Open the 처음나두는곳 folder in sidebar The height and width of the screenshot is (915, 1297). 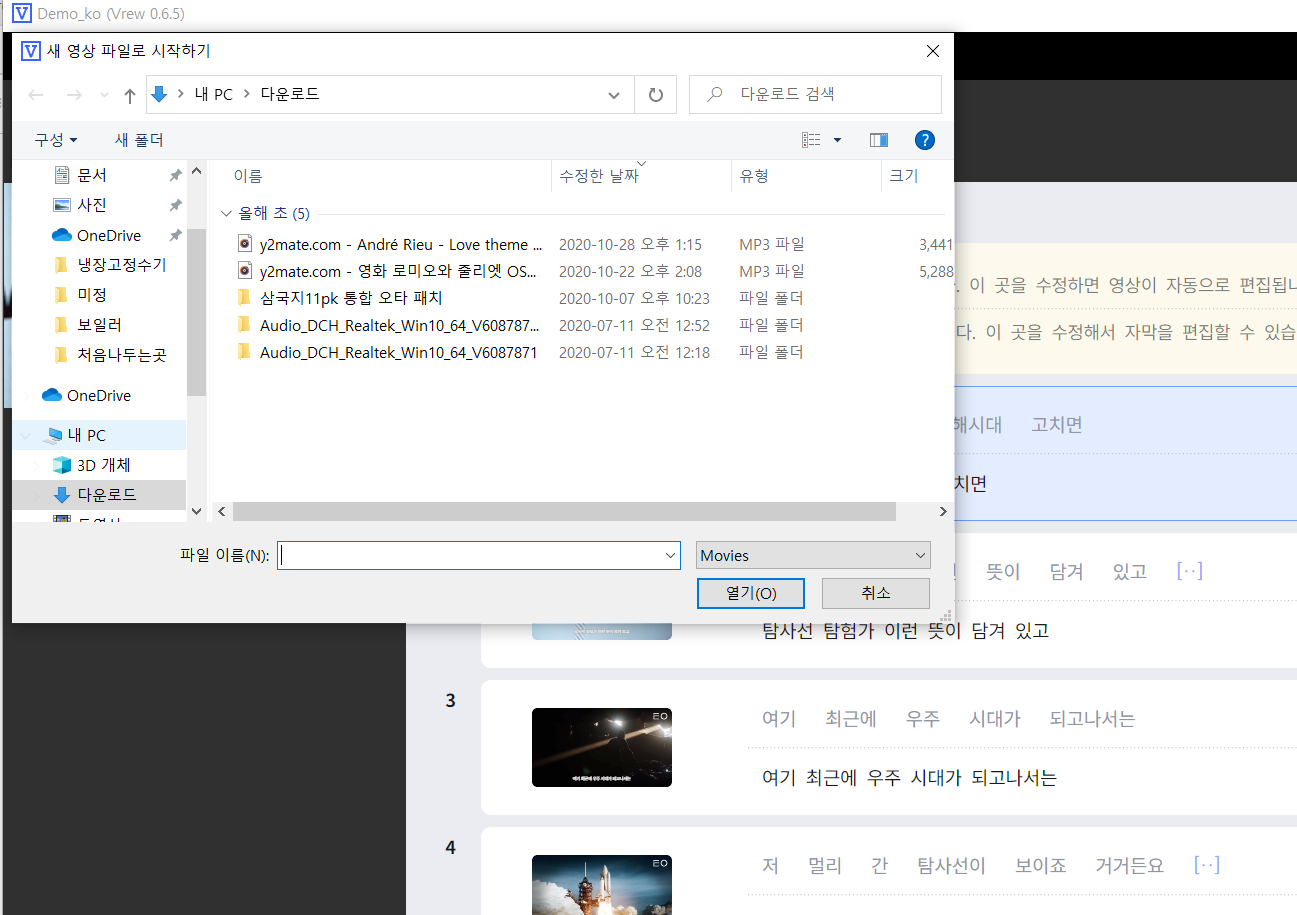[x=121, y=355]
